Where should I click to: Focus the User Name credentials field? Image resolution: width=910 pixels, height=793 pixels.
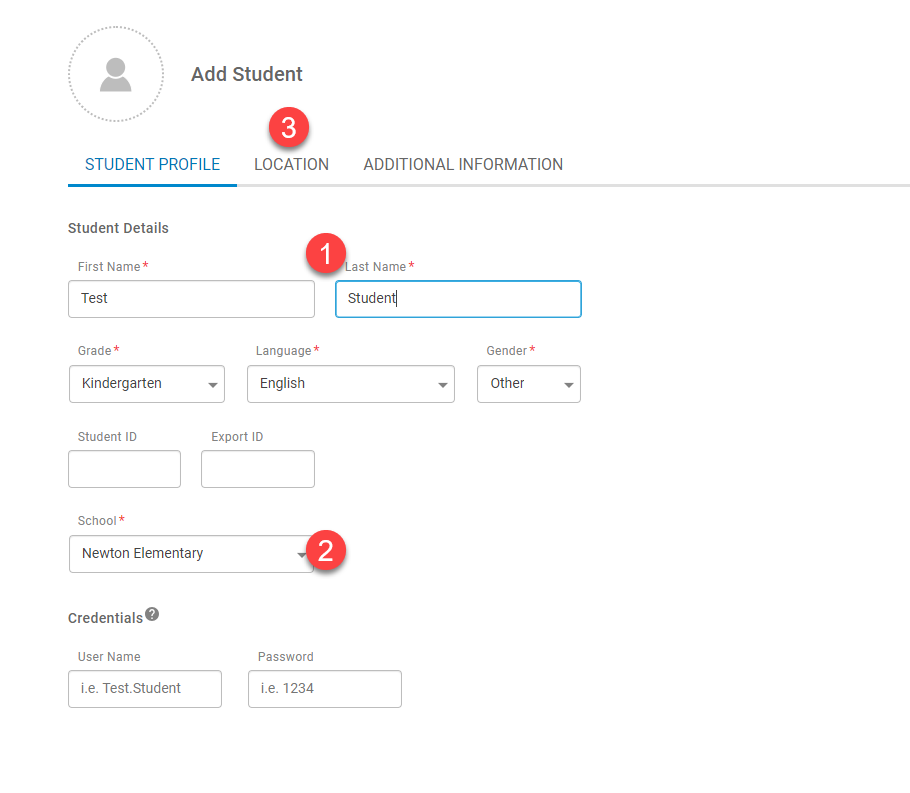coord(145,689)
